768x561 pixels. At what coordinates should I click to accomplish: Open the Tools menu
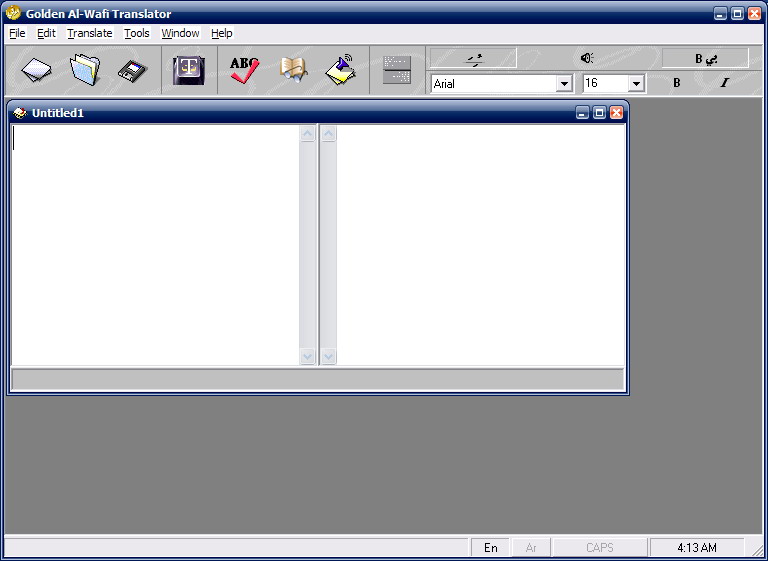137,33
